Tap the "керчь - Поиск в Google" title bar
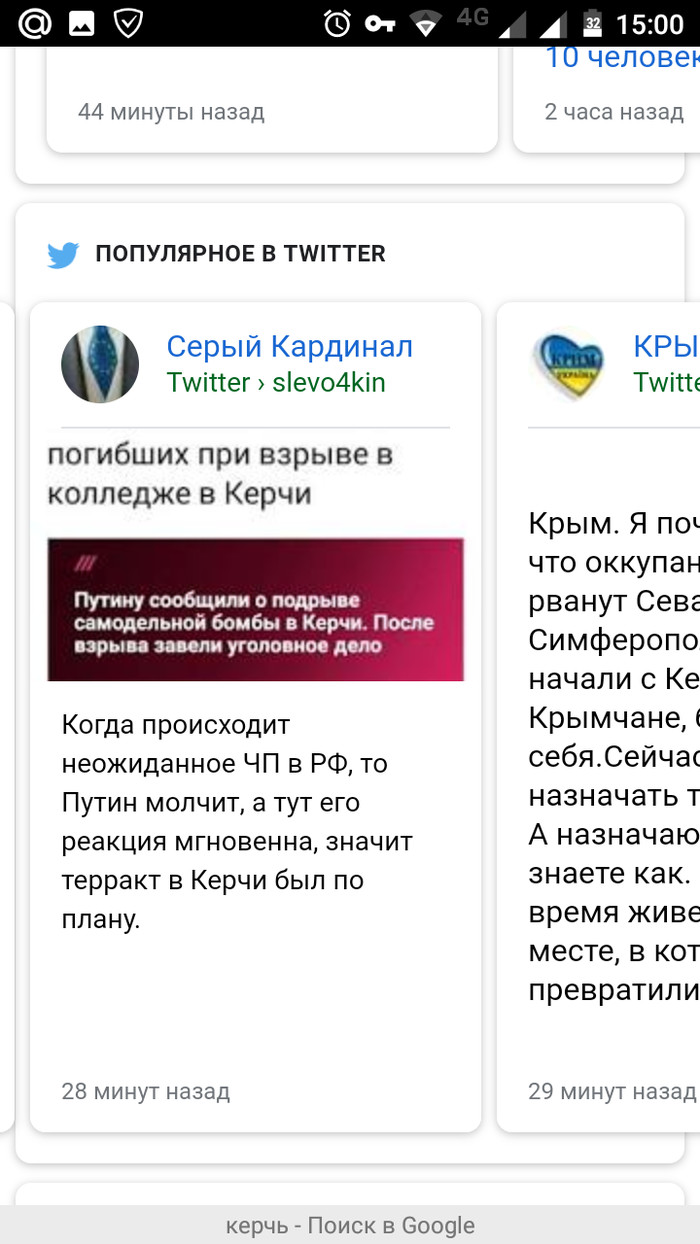Image resolution: width=700 pixels, height=1244 pixels. tap(350, 1225)
